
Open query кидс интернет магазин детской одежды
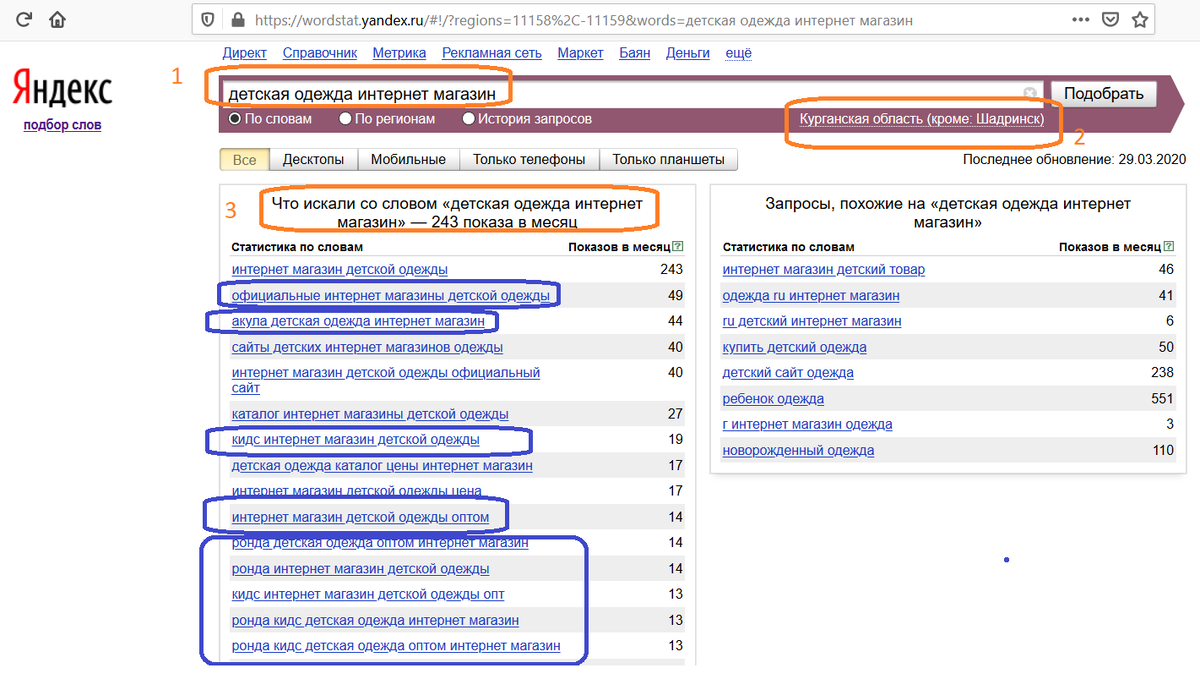pos(355,439)
